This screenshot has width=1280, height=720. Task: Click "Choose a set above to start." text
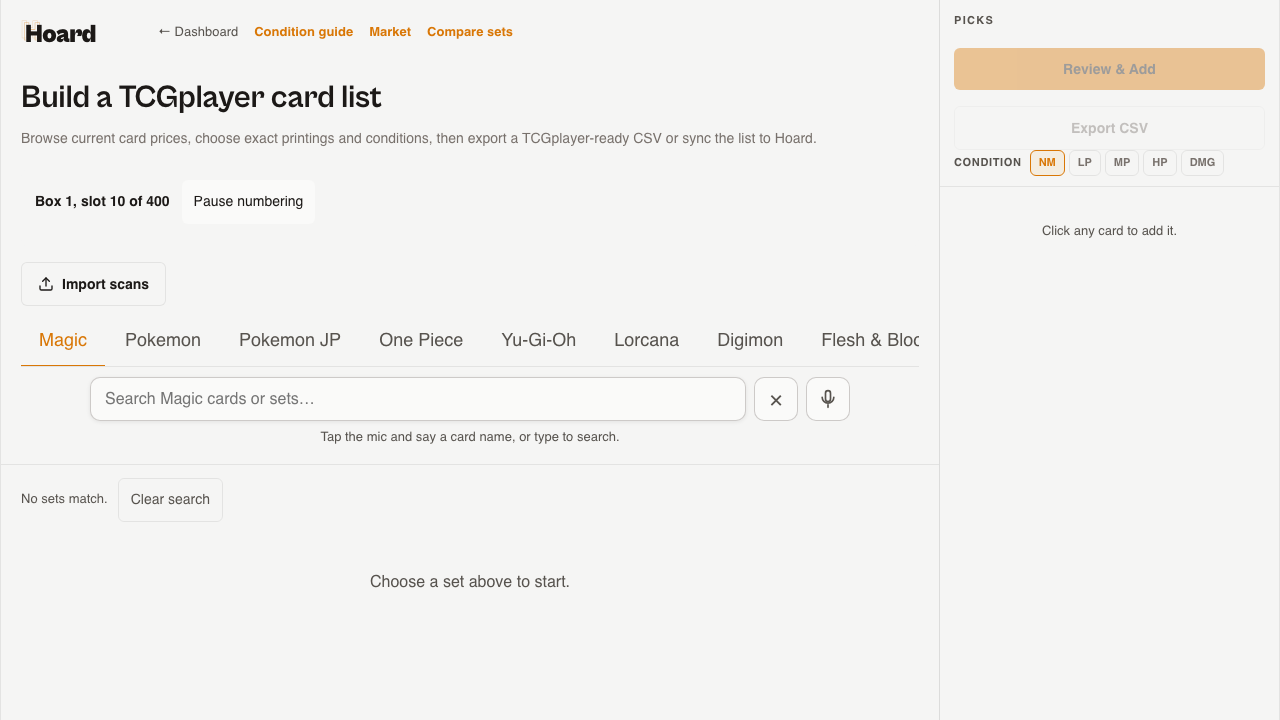click(470, 582)
